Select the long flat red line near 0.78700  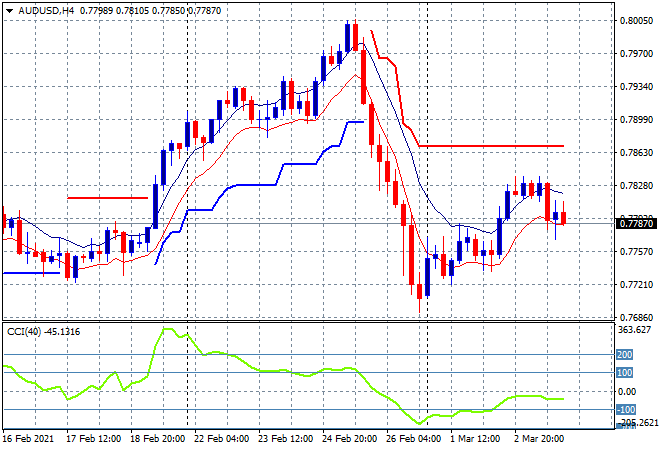pyautogui.click(x=491, y=146)
